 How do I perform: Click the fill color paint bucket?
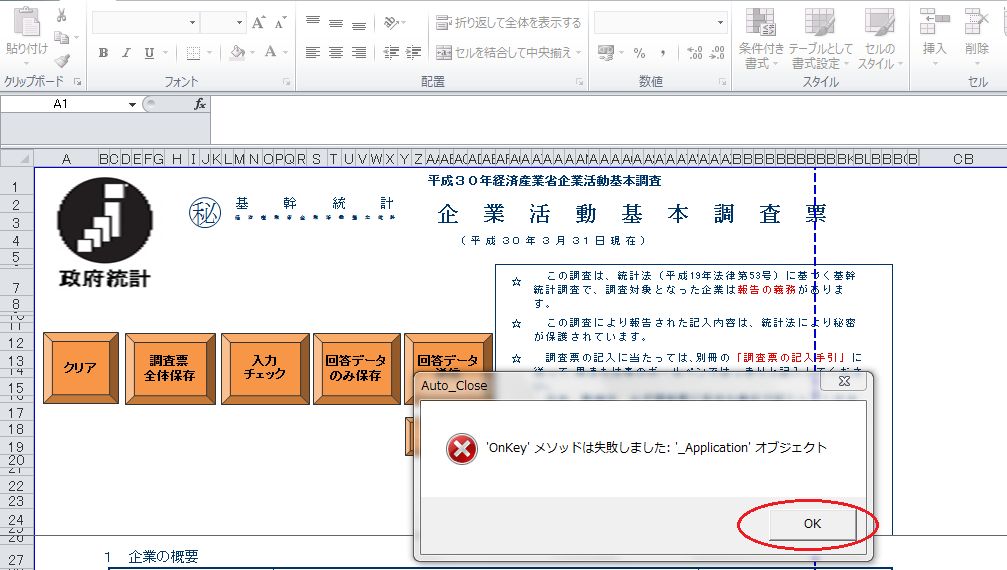tap(236, 53)
